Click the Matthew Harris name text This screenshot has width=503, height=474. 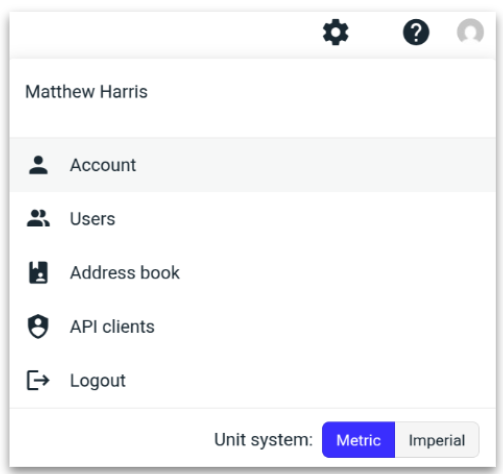point(87,92)
